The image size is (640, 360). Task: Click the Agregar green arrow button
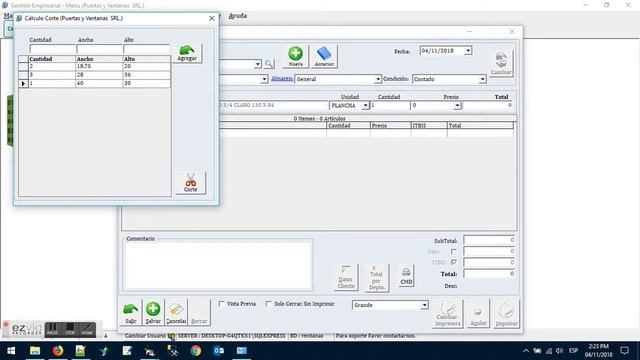187,53
